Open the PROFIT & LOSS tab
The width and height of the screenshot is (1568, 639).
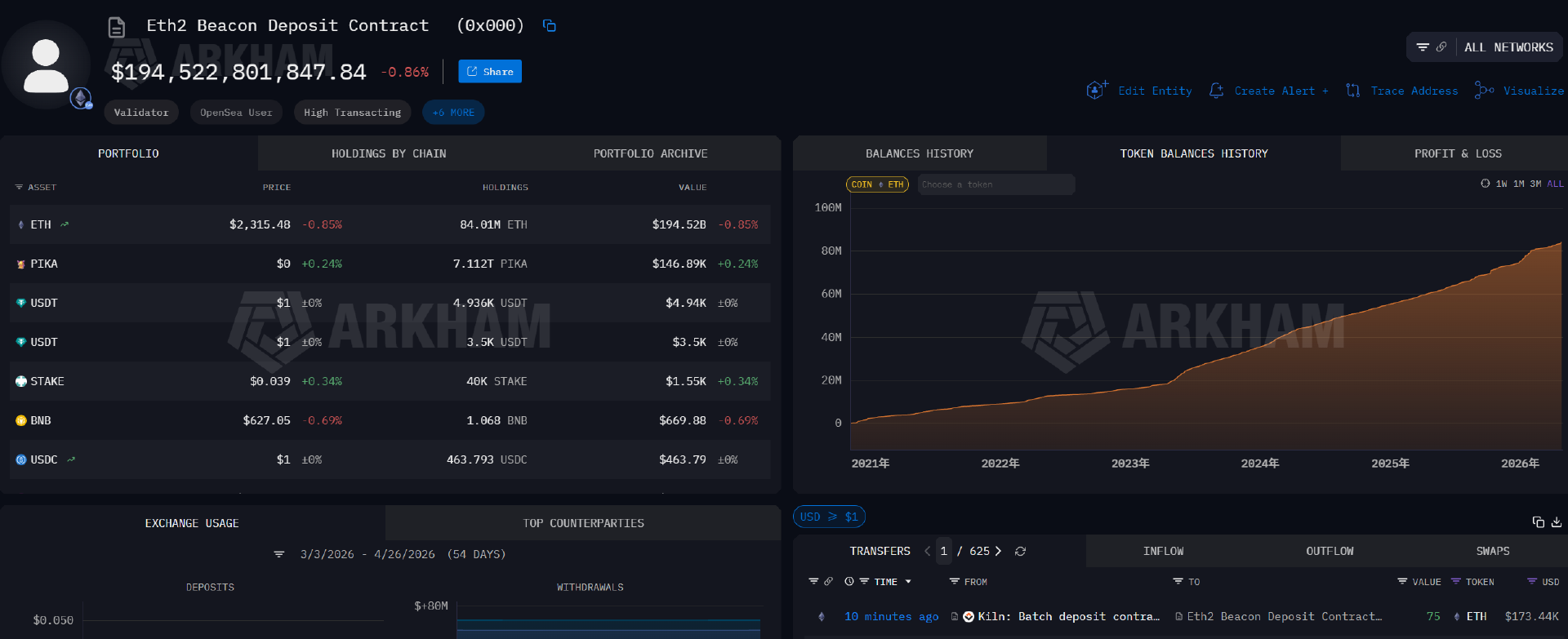tap(1458, 153)
